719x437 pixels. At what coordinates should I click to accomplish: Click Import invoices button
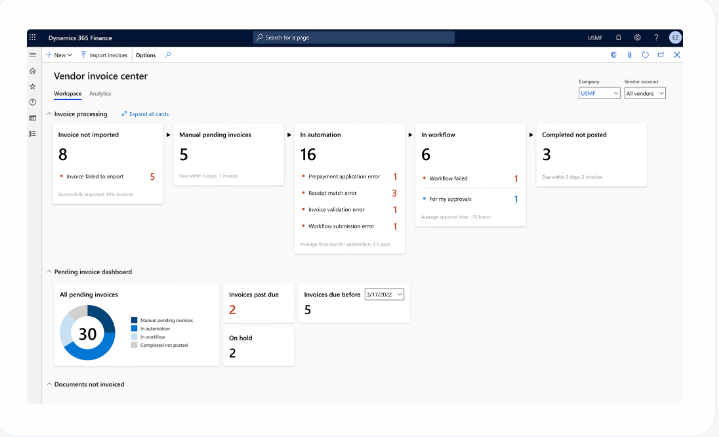104,55
